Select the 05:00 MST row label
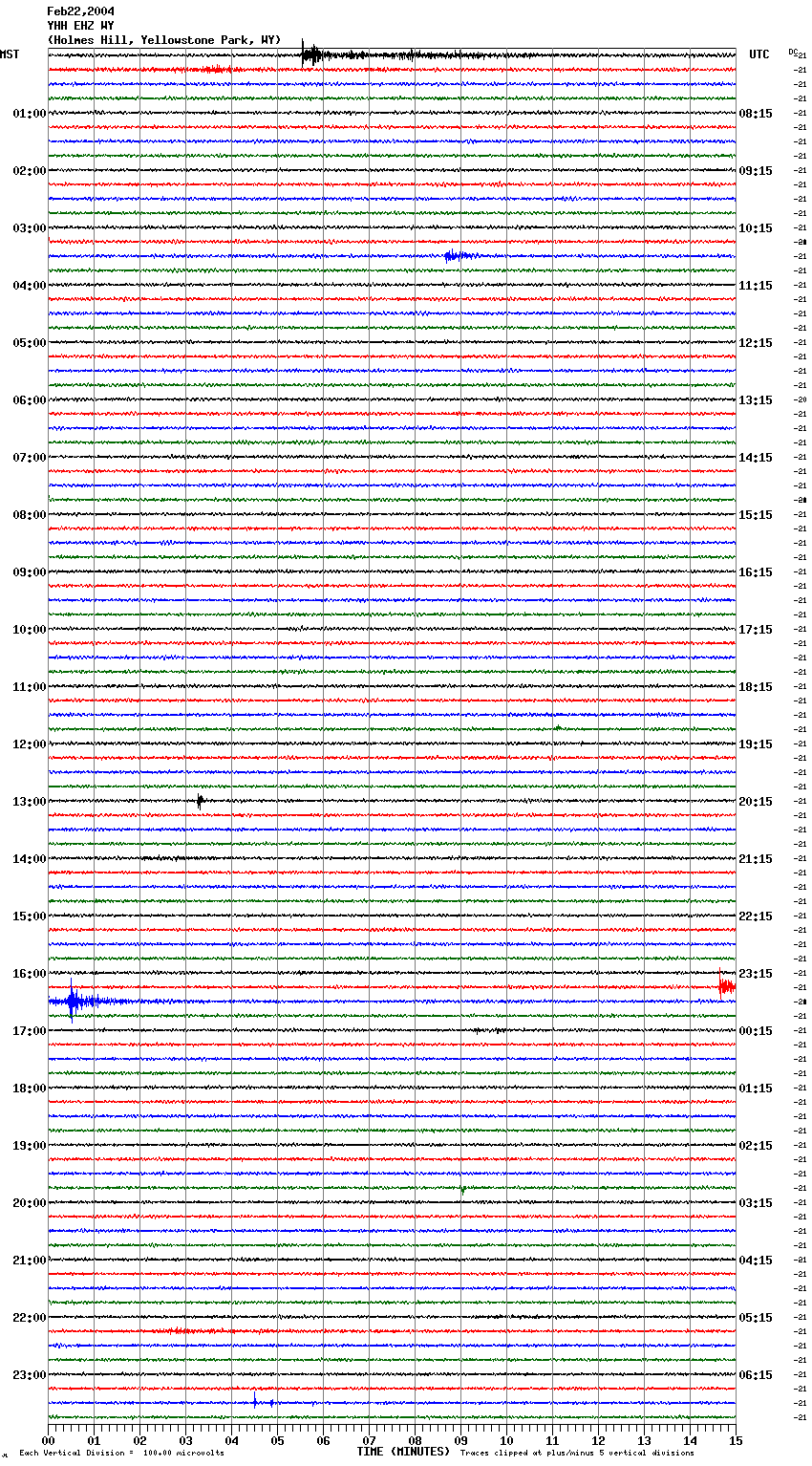 (x=30, y=343)
